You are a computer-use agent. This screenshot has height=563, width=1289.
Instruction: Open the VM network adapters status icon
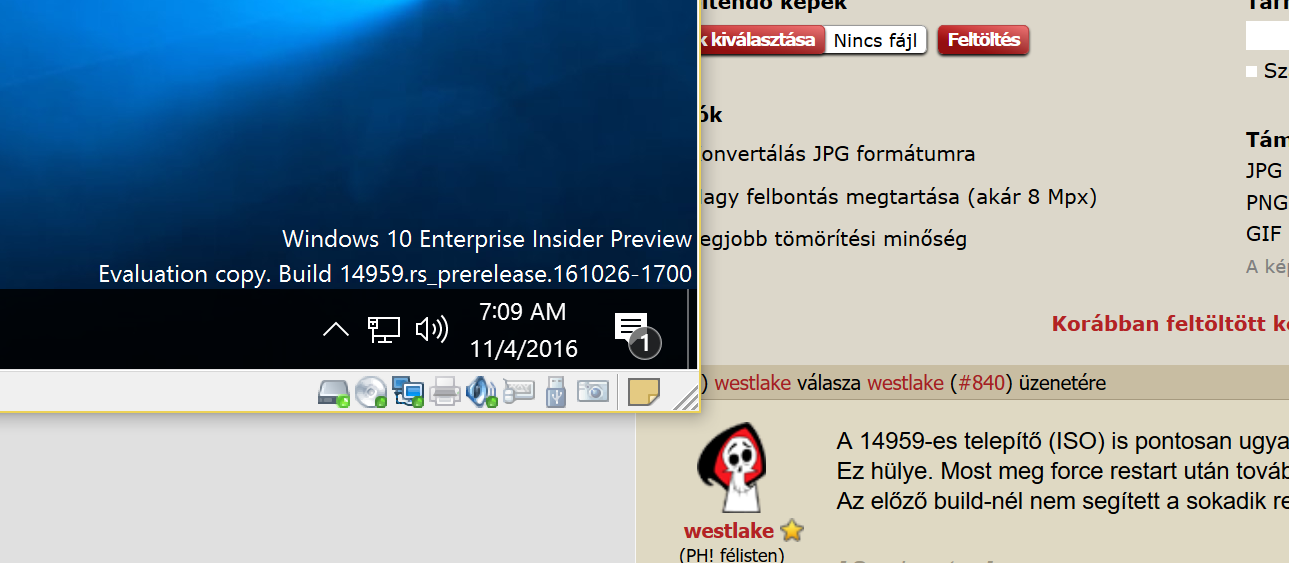tap(408, 392)
